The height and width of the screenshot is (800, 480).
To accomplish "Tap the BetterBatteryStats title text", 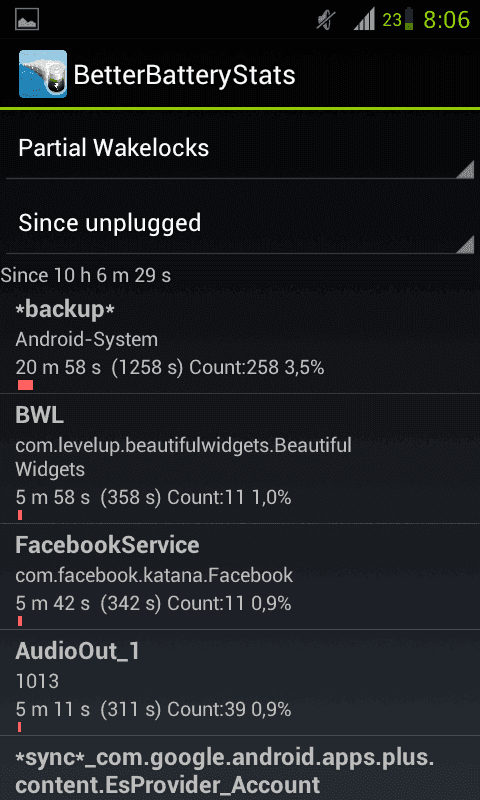I will click(x=185, y=76).
